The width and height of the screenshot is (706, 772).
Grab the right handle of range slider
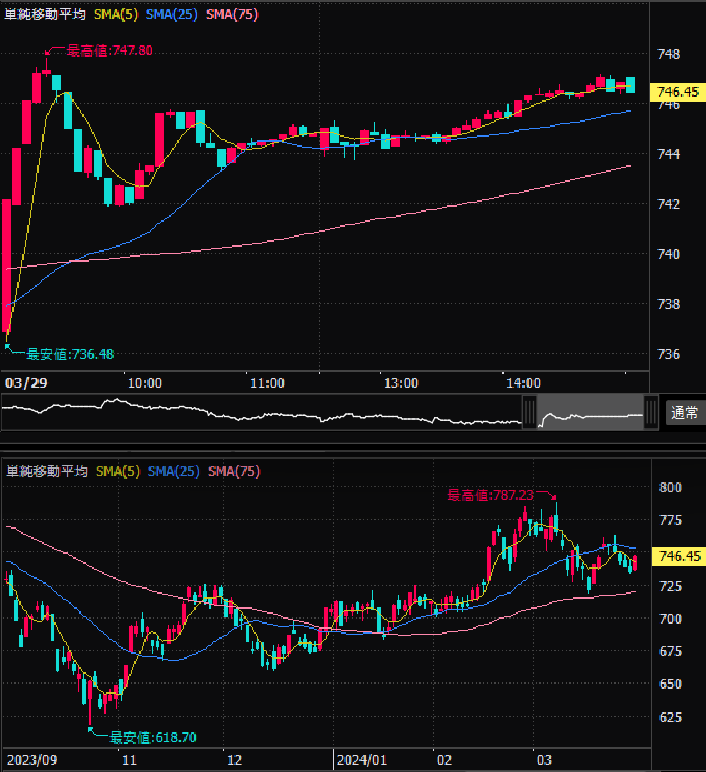pos(651,412)
